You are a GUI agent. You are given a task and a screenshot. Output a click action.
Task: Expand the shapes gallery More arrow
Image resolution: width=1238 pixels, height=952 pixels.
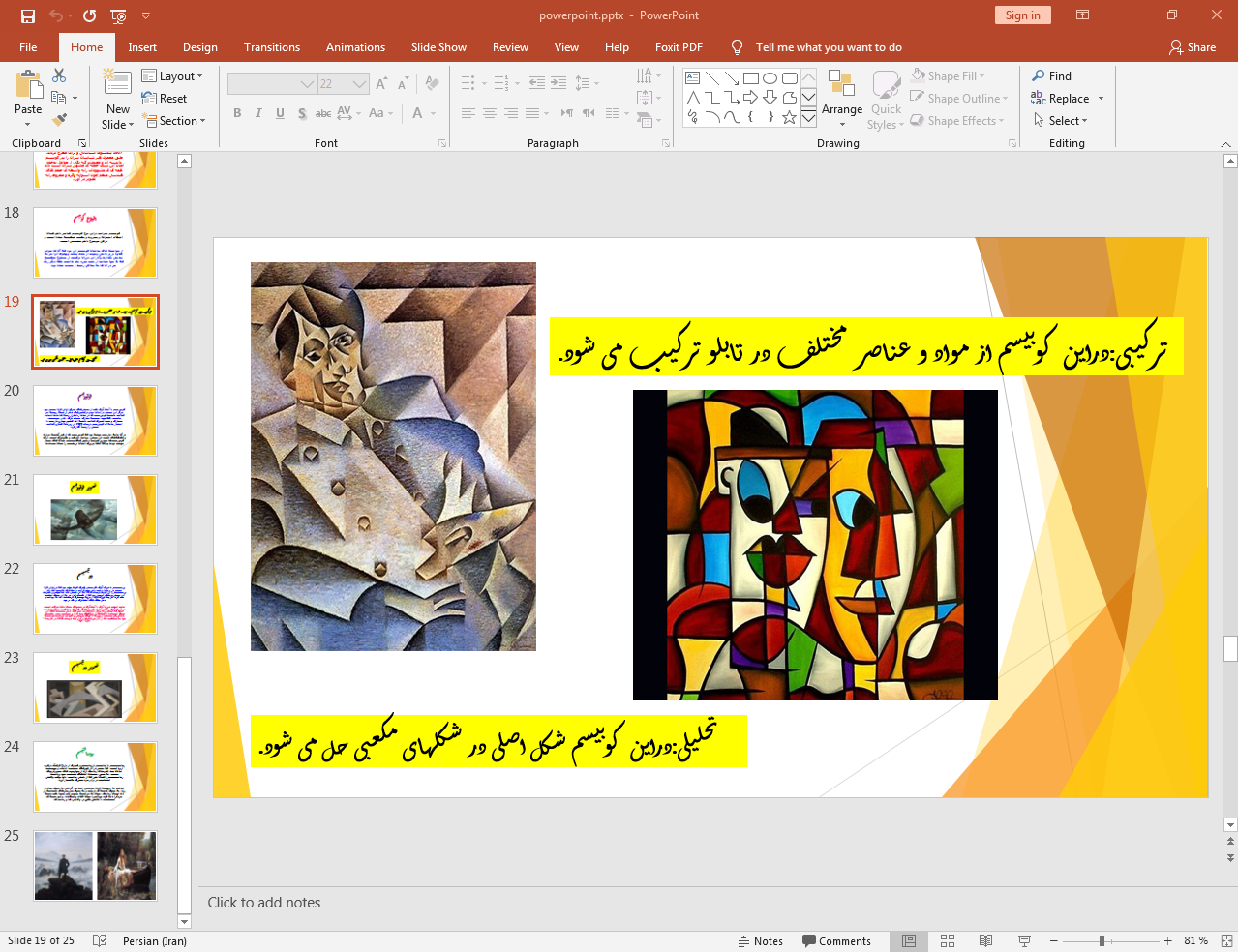coord(809,118)
